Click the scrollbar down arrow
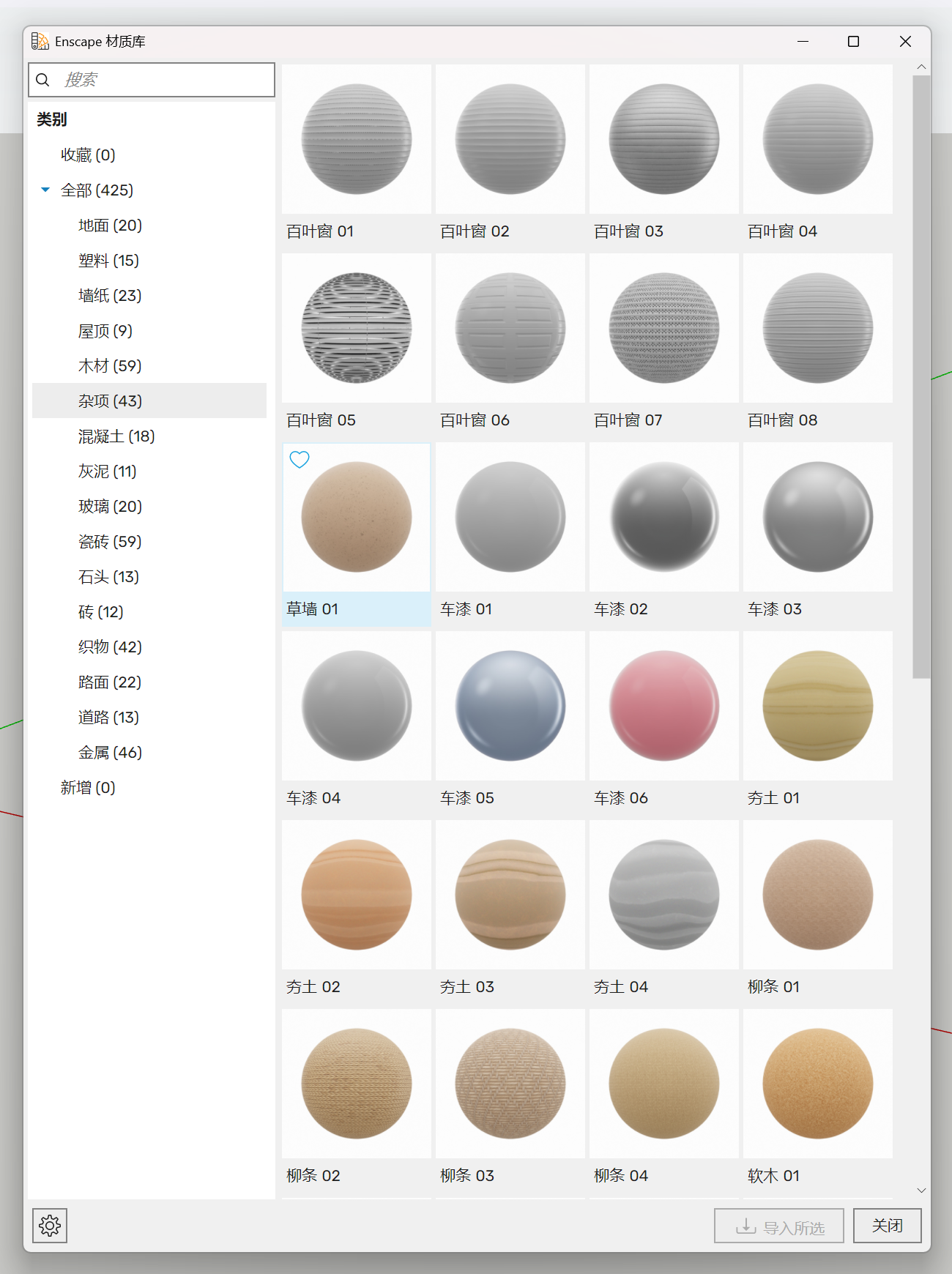 click(921, 1190)
